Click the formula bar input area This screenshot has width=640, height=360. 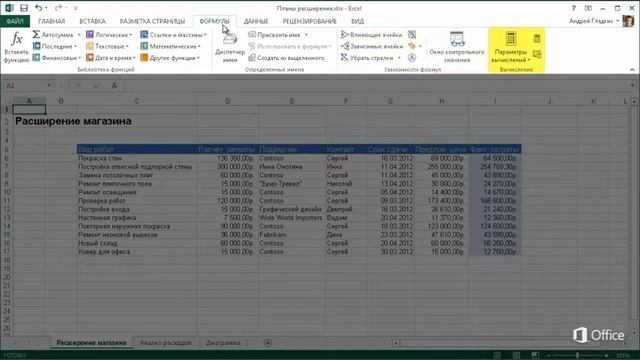[376, 85]
